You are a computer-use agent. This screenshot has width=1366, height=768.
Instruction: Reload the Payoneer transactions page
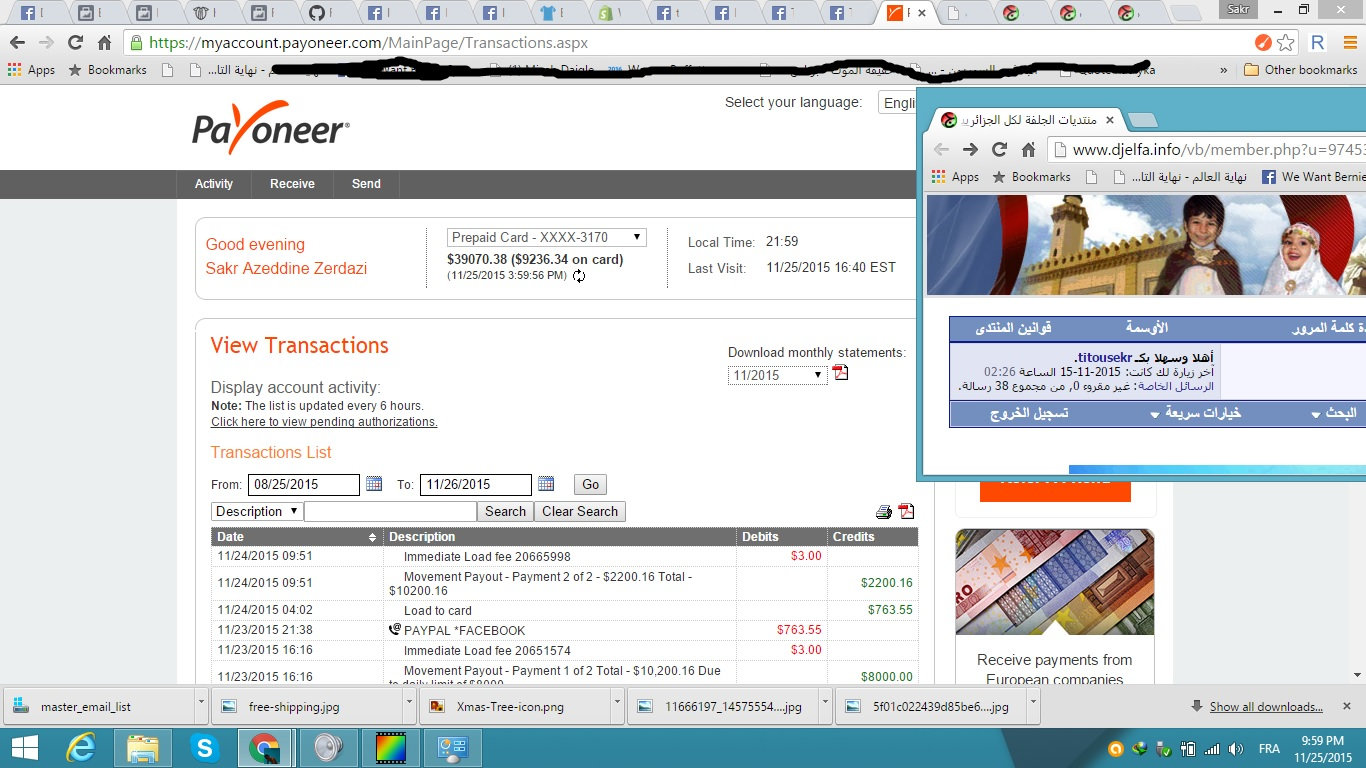click(75, 43)
